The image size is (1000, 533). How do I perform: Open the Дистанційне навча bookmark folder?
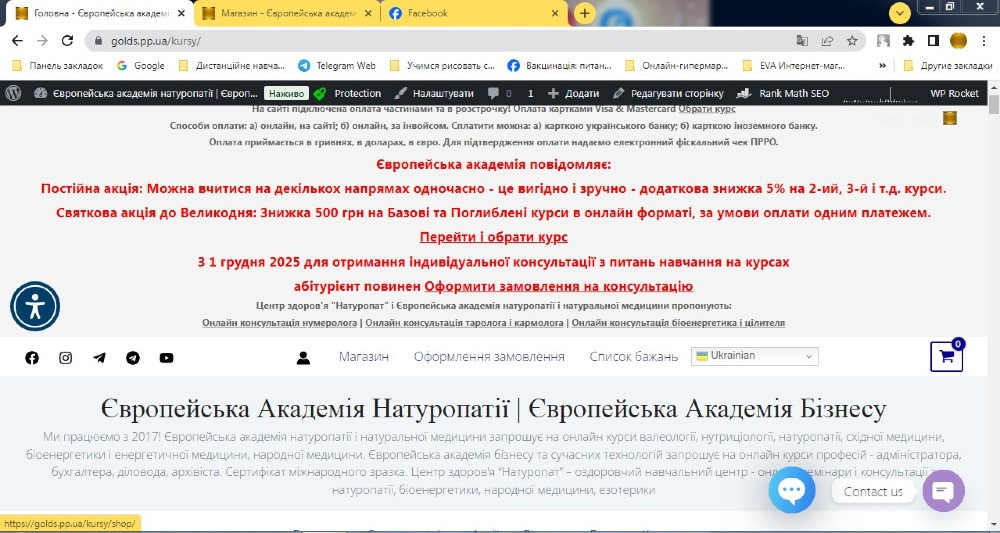coord(232,66)
